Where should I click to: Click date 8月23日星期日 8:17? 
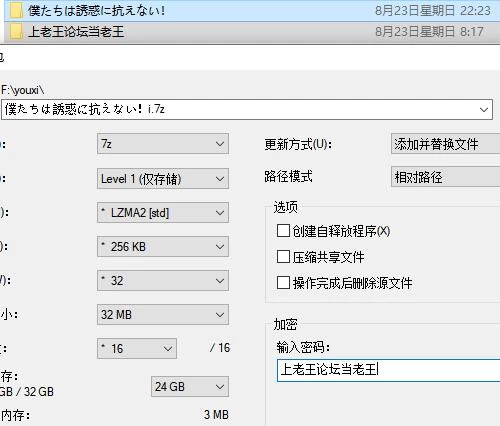click(429, 32)
